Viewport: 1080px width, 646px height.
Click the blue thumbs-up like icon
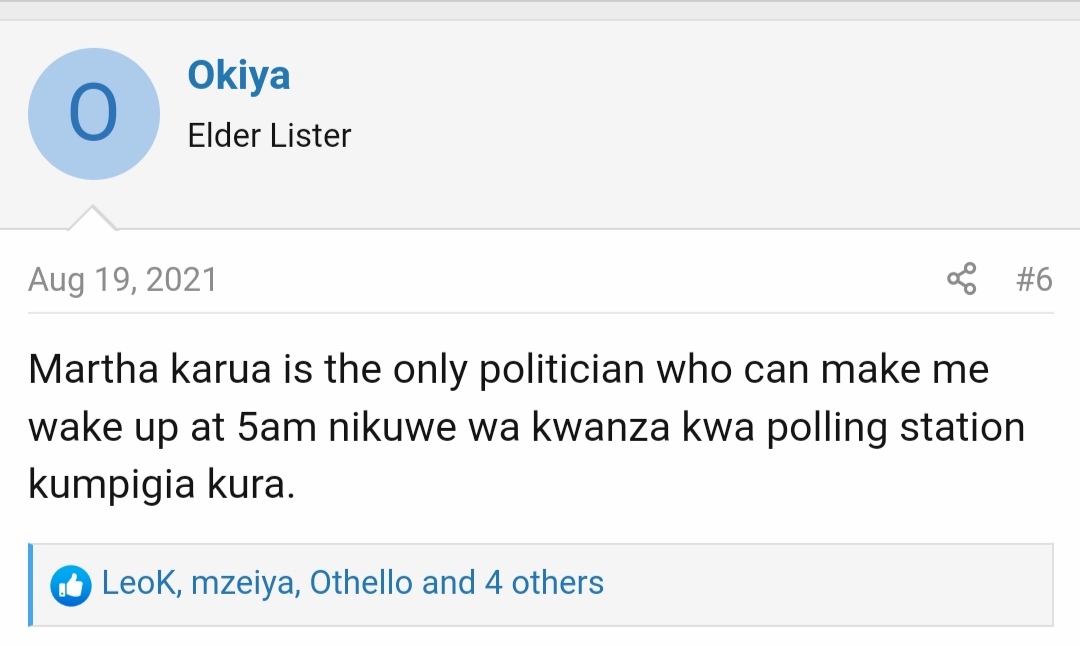coord(70,584)
